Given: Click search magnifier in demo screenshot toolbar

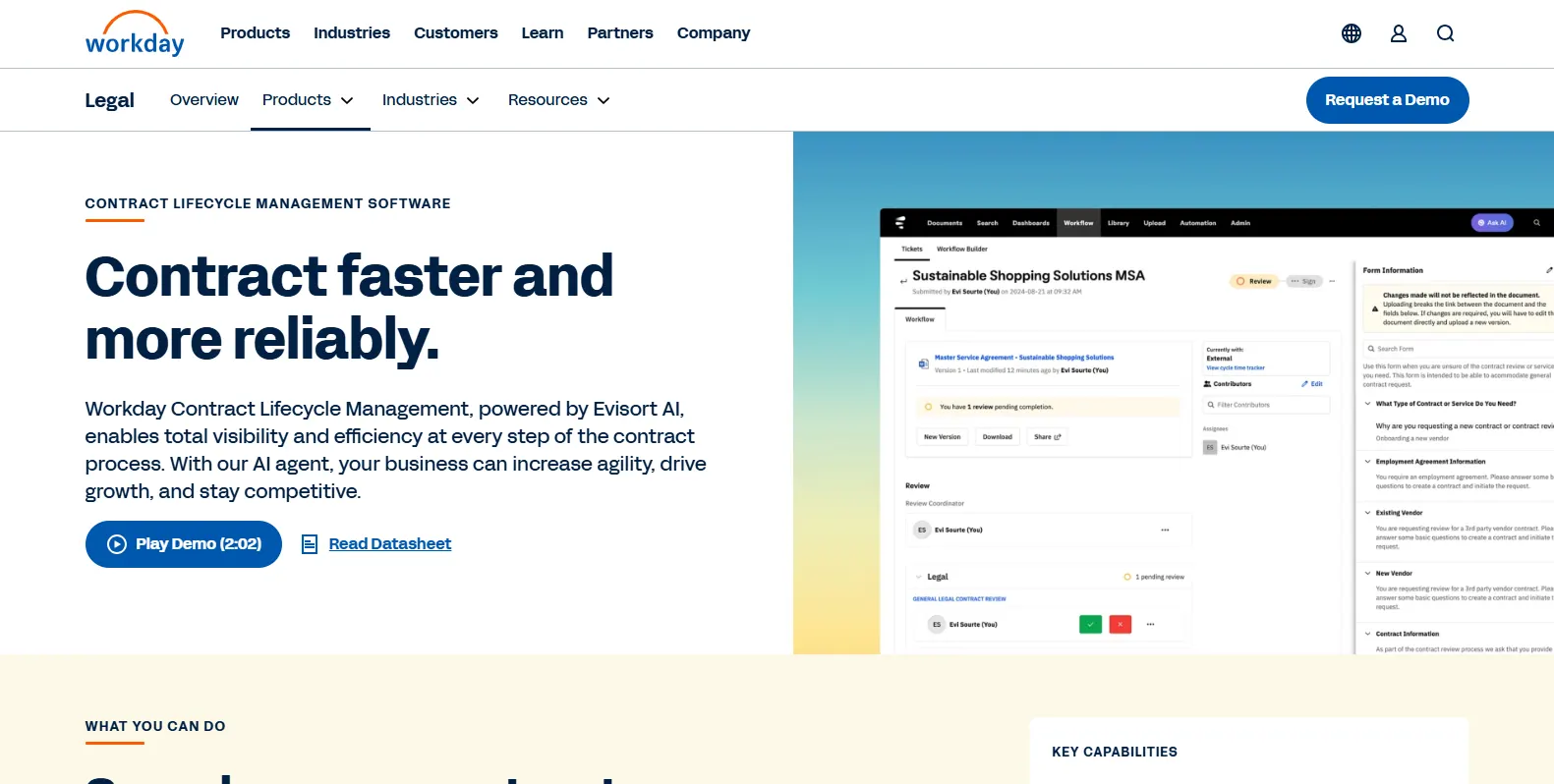Looking at the screenshot, I should pos(1536,223).
